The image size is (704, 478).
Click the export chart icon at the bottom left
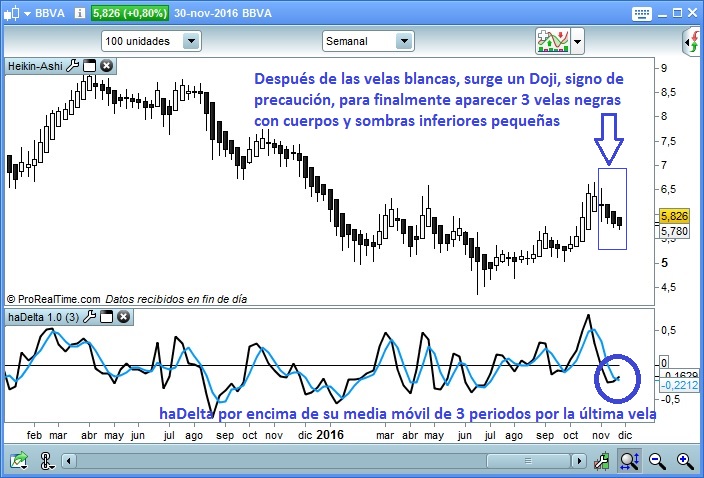(19, 460)
